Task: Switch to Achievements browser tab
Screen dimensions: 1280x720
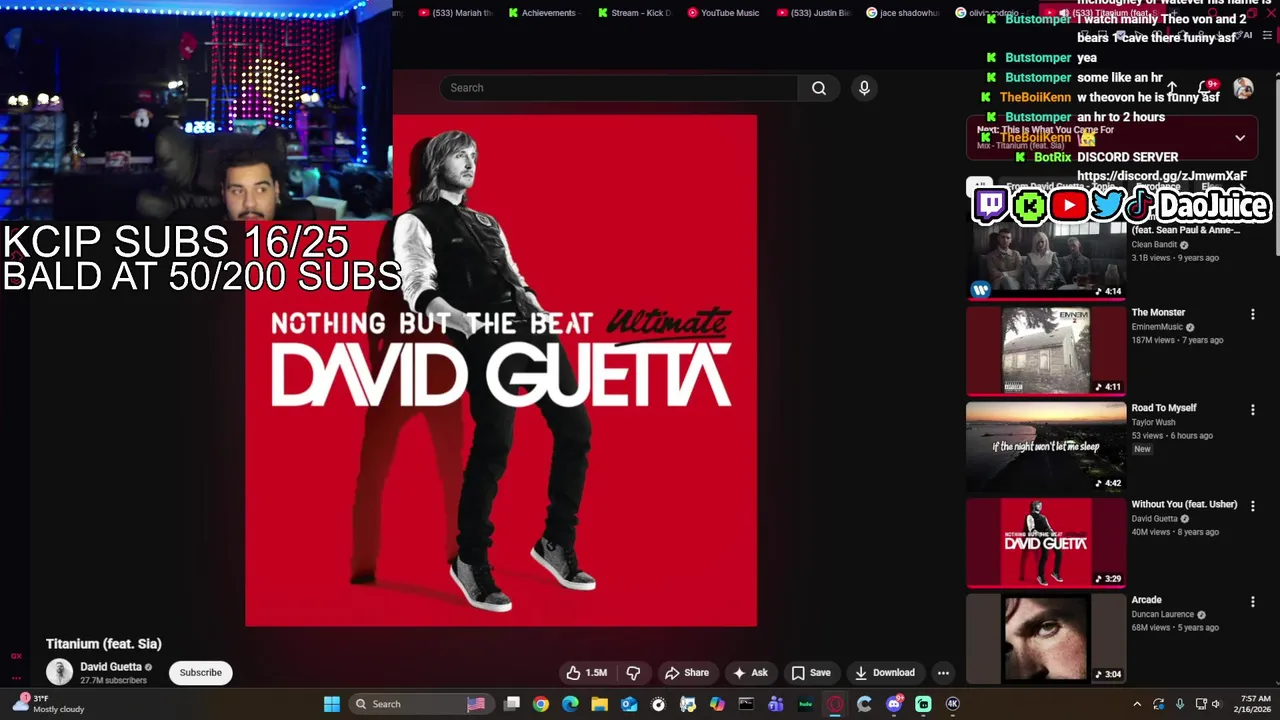Action: click(x=543, y=13)
